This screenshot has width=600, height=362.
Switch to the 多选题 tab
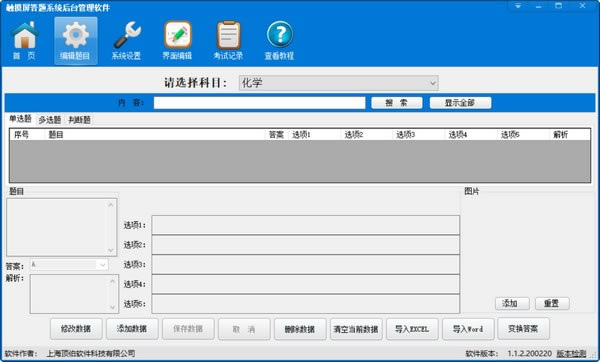pos(50,120)
